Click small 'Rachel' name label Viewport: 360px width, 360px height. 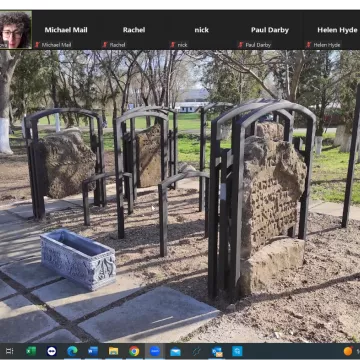(117, 45)
